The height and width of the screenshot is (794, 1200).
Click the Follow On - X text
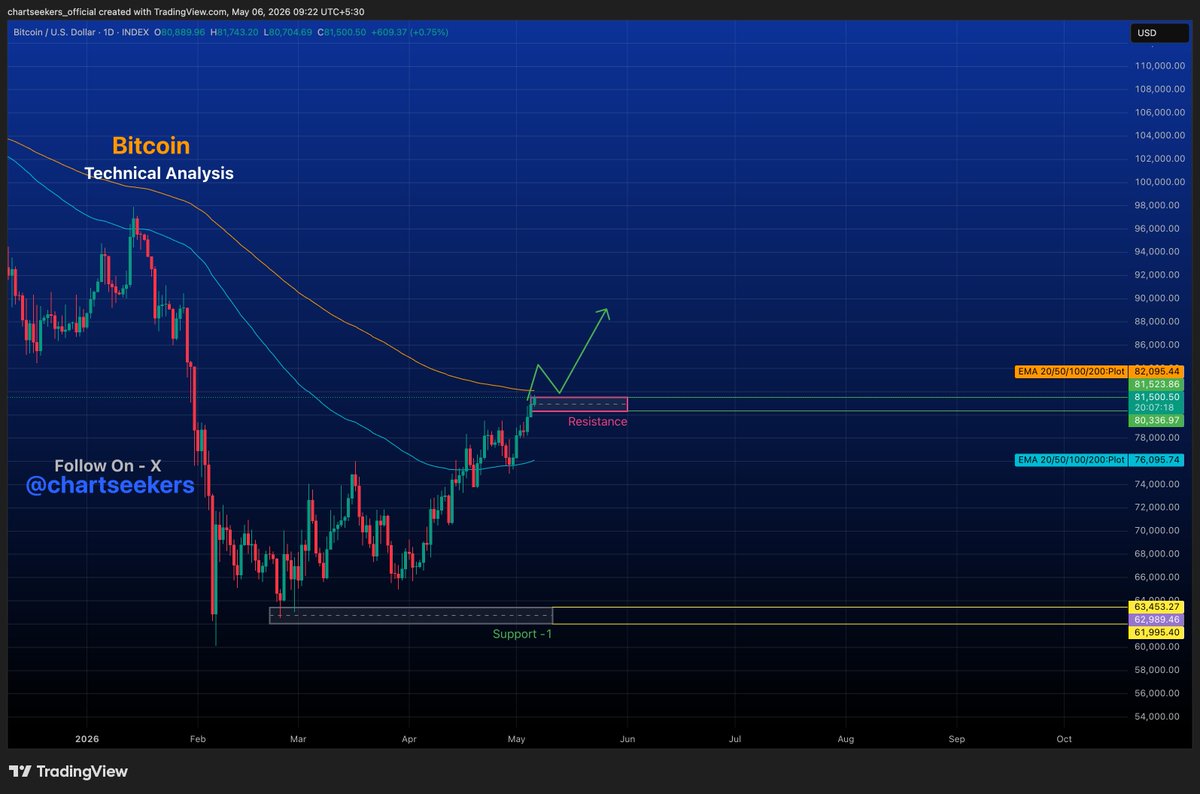[x=108, y=466]
